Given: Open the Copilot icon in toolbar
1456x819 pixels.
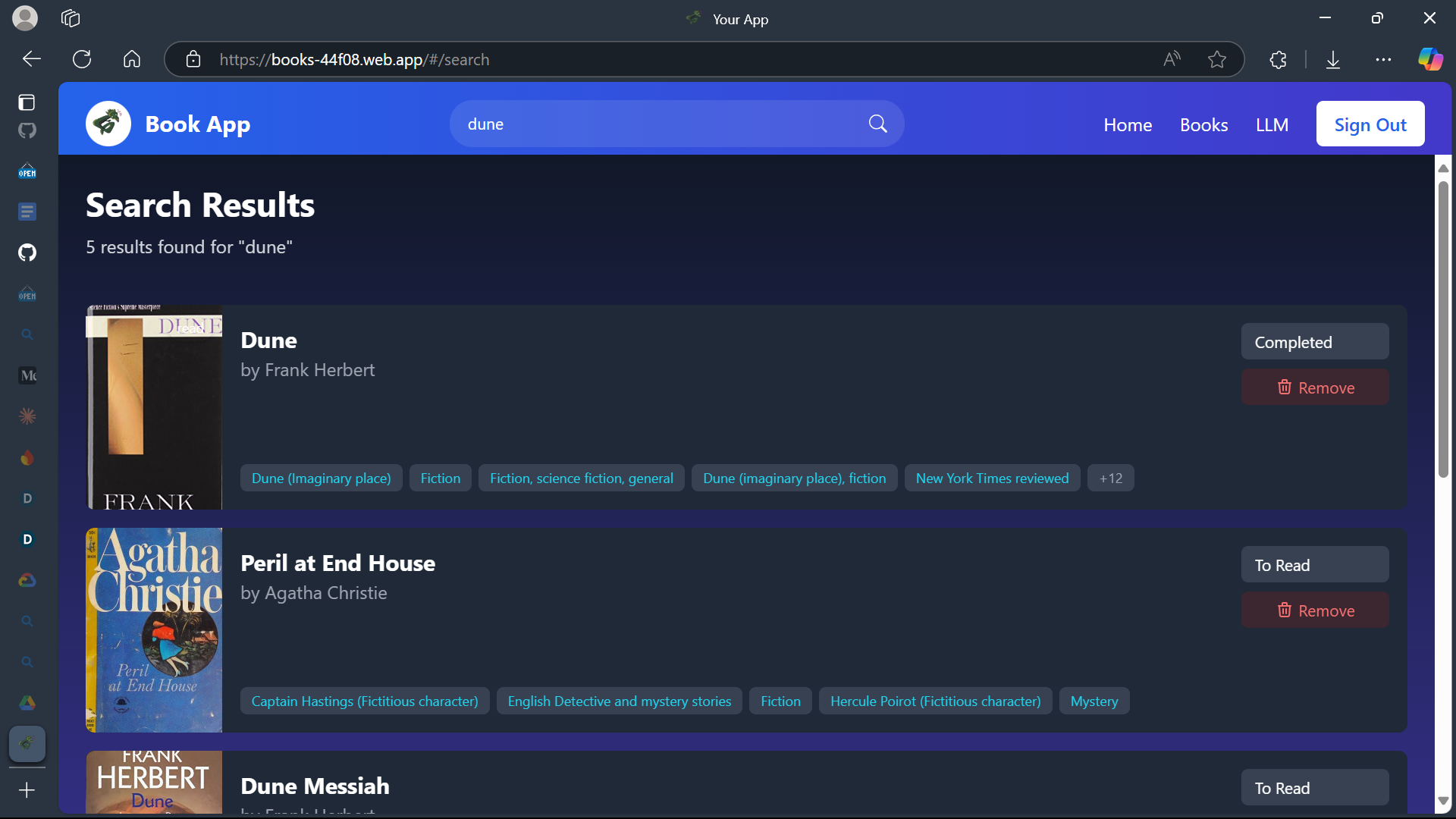Looking at the screenshot, I should 1430,59.
